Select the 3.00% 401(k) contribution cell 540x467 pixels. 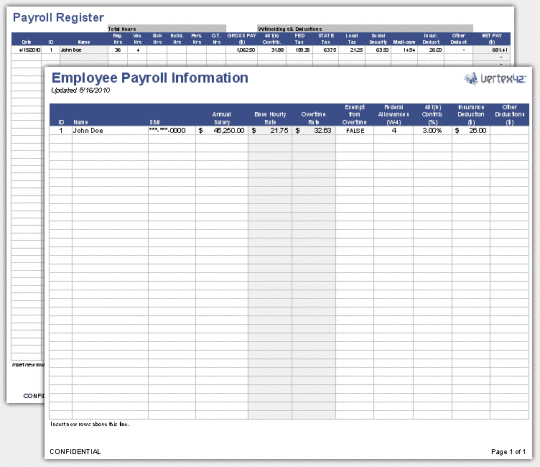(x=433, y=131)
